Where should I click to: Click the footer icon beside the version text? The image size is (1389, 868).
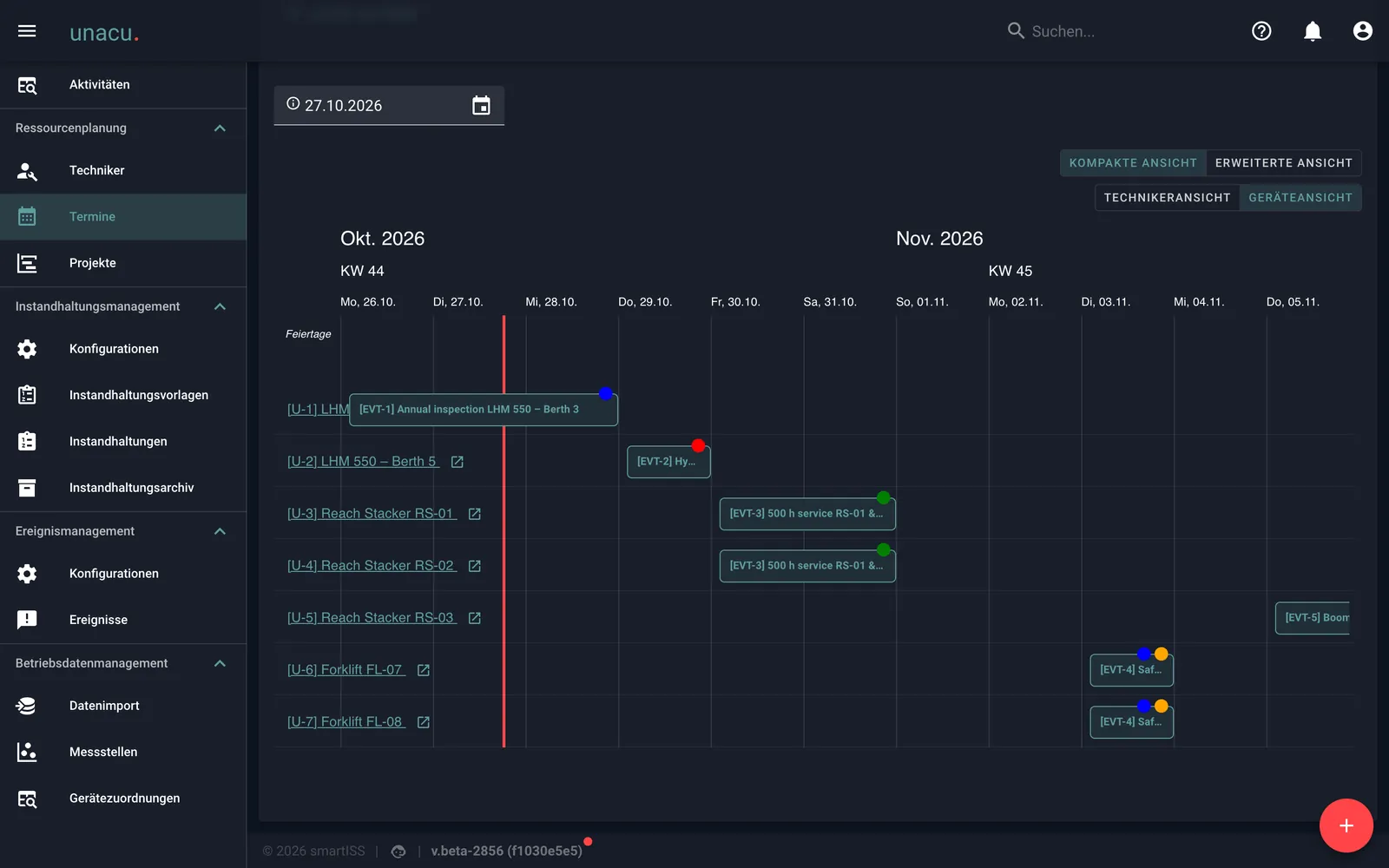coord(398,852)
